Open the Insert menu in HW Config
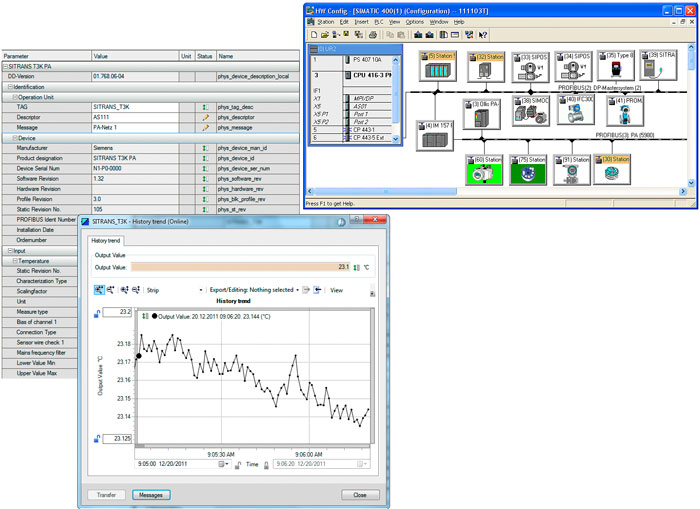 (x=362, y=21)
